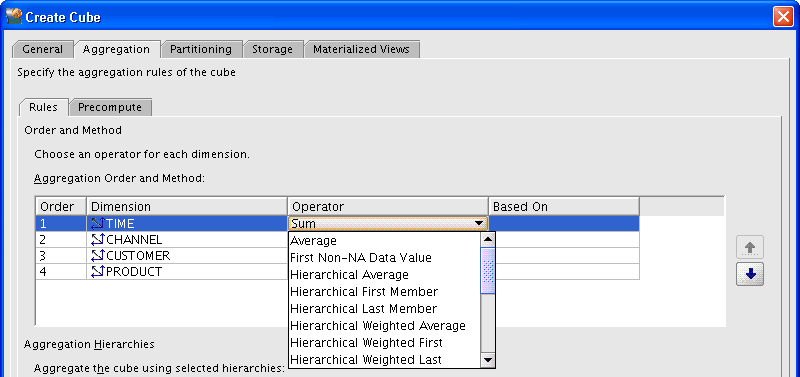This screenshot has width=800, height=377.
Task: Open the Storage tab
Action: [272, 49]
